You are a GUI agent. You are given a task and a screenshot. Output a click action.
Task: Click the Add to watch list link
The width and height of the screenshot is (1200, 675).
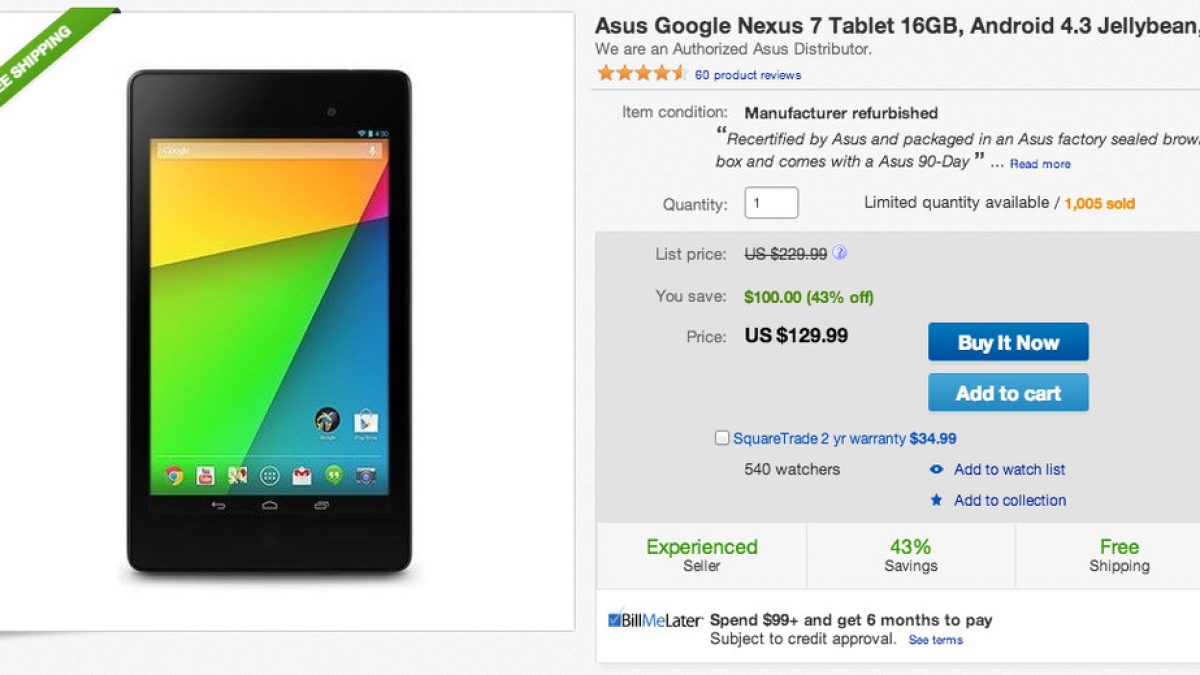point(1009,469)
